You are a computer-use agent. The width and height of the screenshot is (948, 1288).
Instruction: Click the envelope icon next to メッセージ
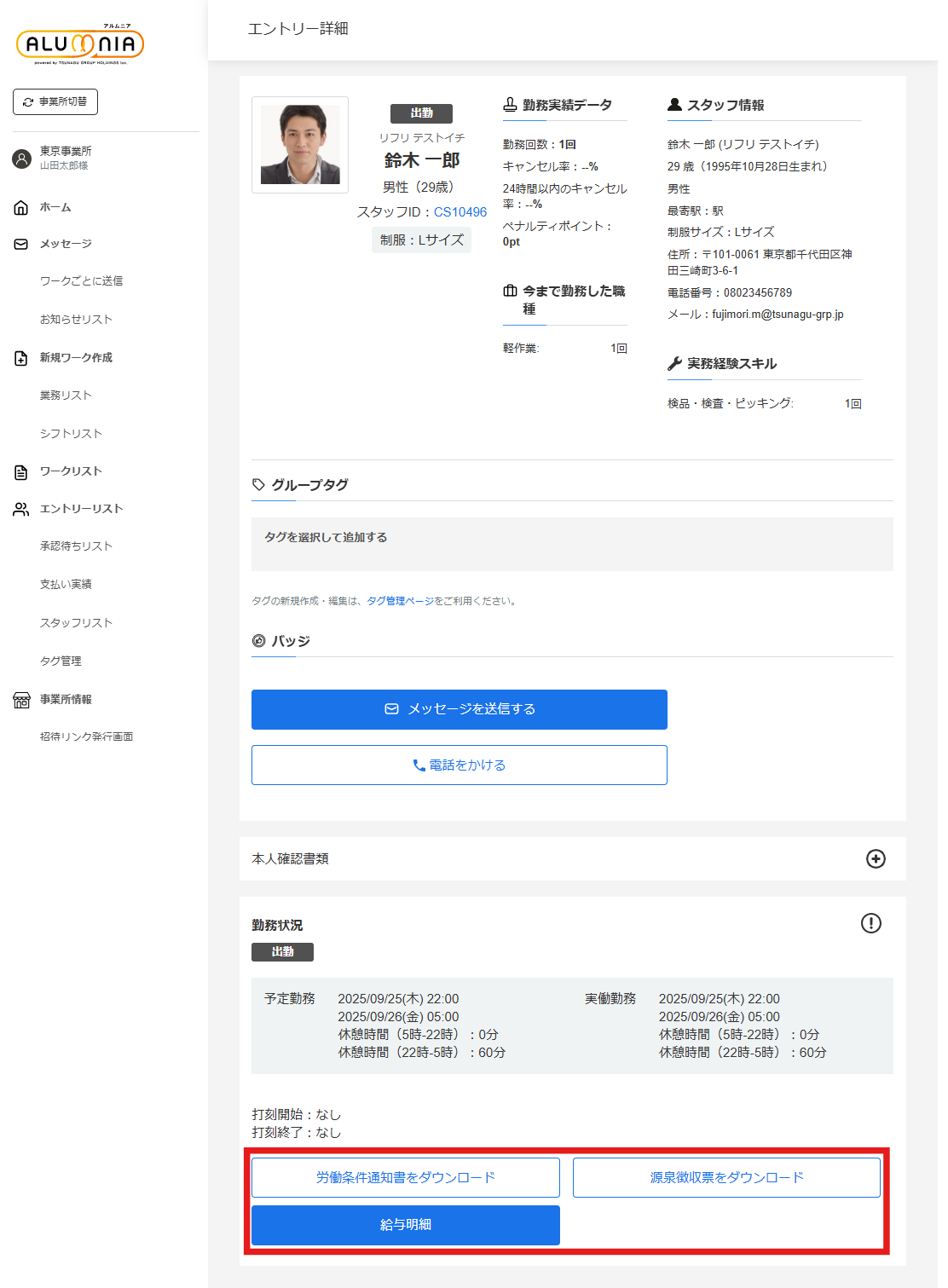[21, 244]
